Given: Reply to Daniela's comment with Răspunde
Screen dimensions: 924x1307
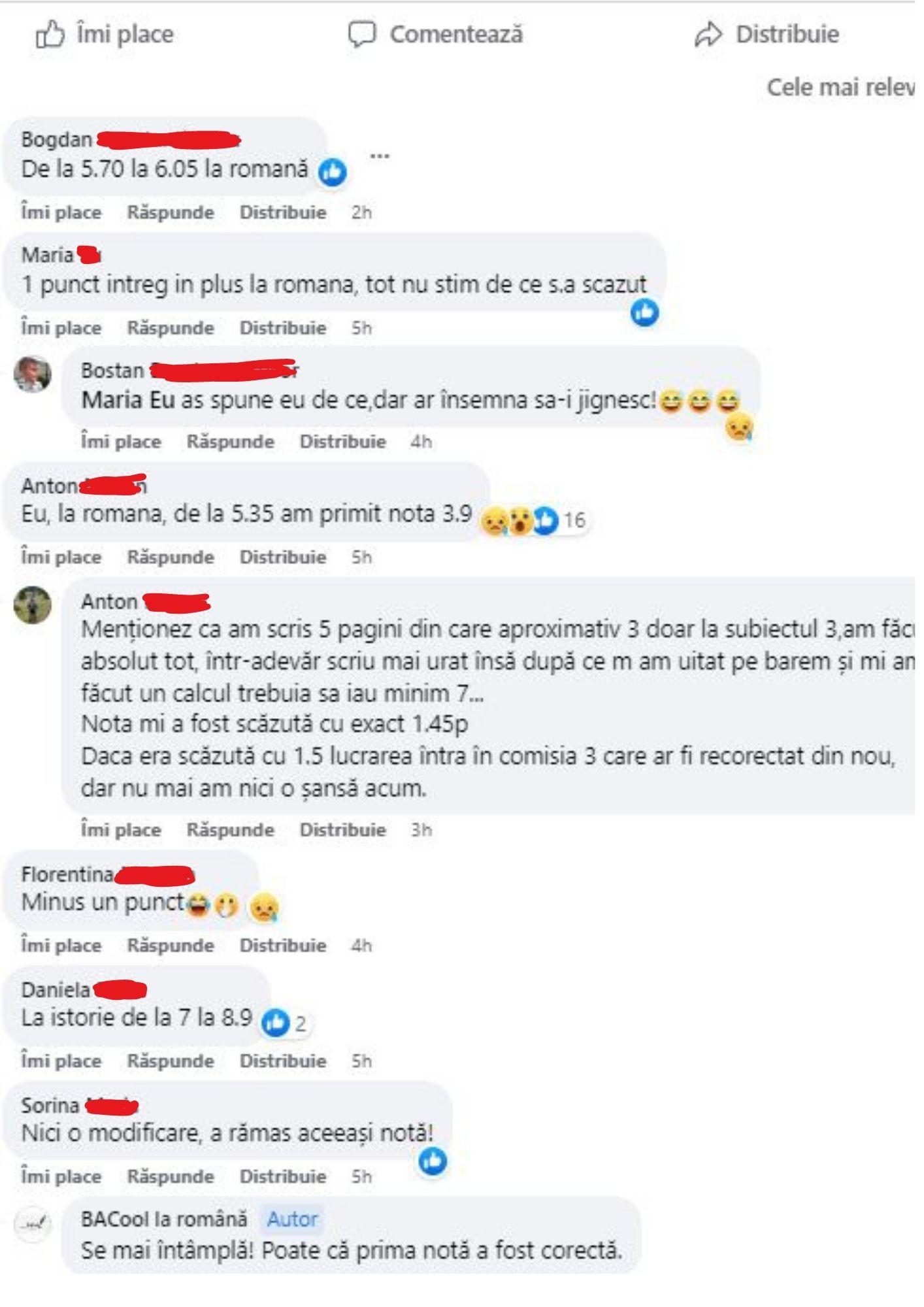Looking at the screenshot, I should [171, 1061].
